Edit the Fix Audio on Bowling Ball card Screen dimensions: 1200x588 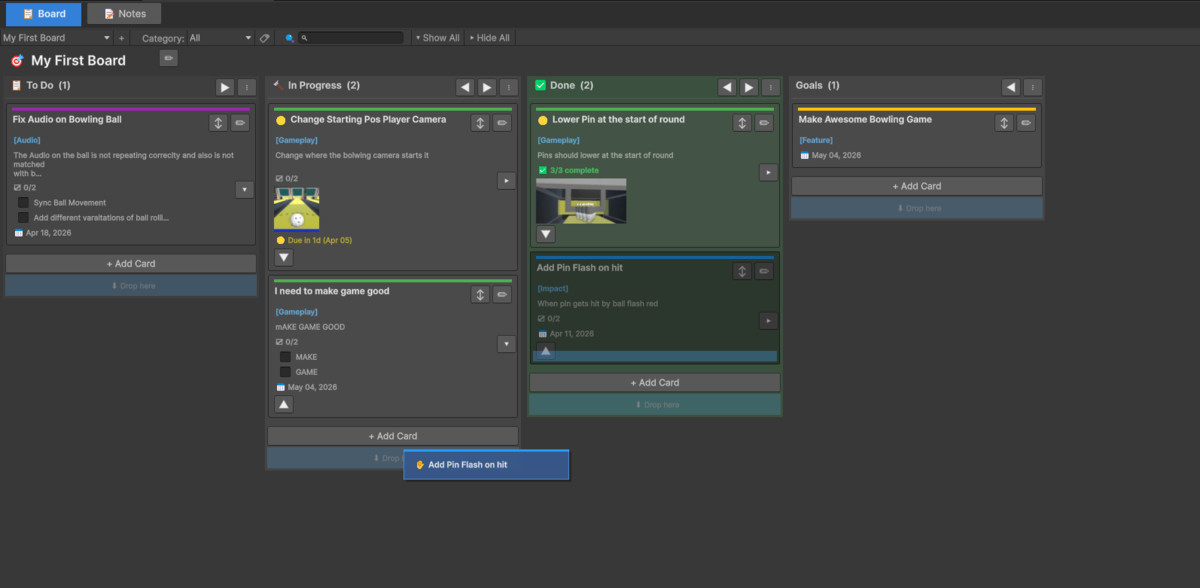[x=240, y=123]
